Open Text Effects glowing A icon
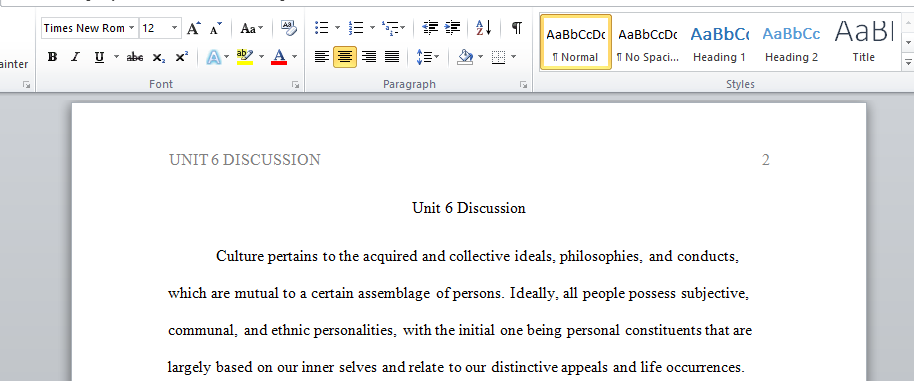The height and width of the screenshot is (381, 914). point(214,57)
